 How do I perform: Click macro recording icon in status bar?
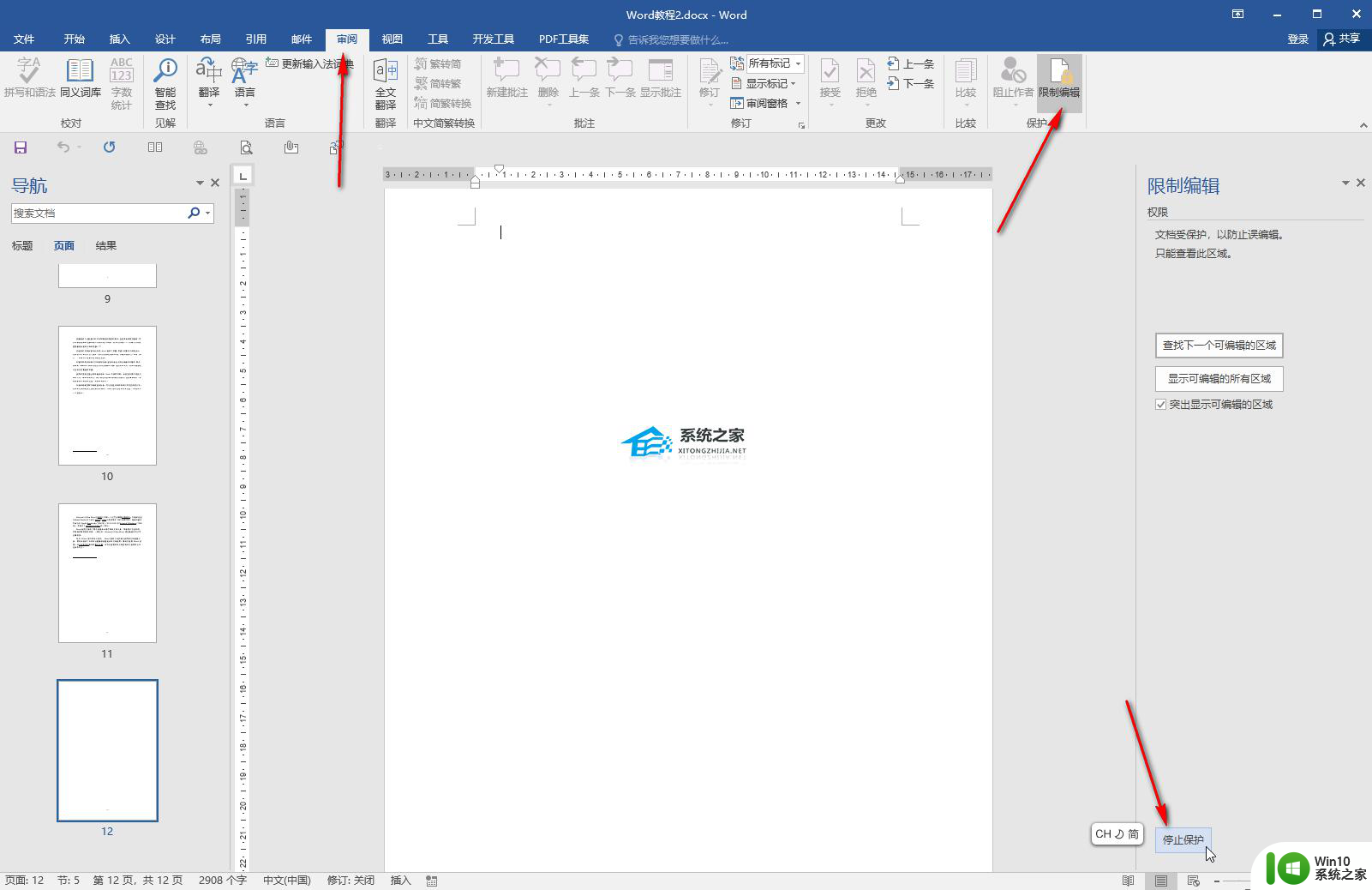tap(431, 881)
